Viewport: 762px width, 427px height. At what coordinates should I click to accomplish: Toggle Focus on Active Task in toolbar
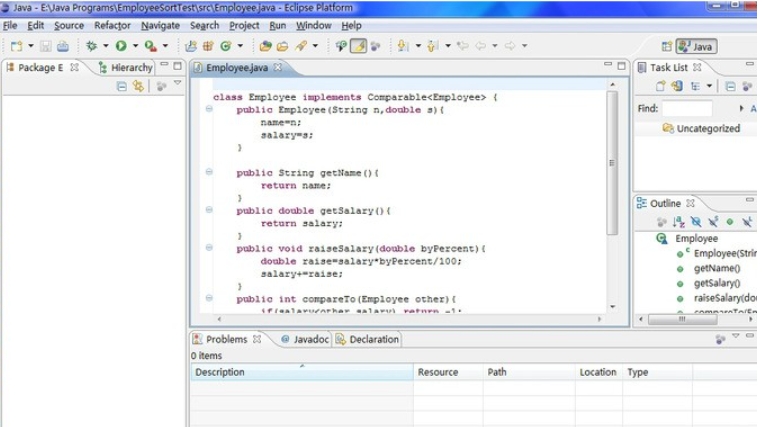click(376, 46)
